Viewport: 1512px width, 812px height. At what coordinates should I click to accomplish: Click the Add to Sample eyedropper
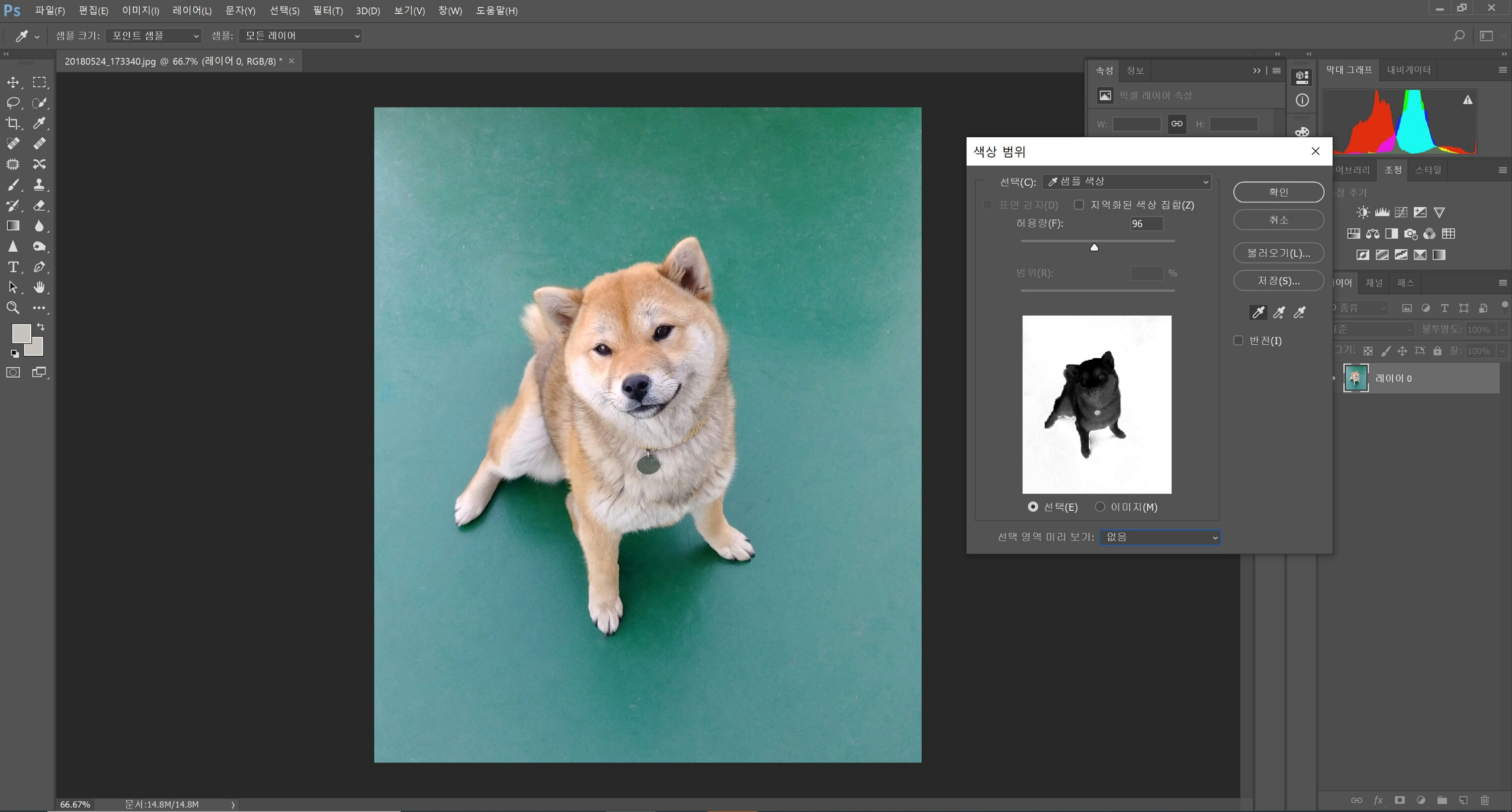(x=1279, y=313)
